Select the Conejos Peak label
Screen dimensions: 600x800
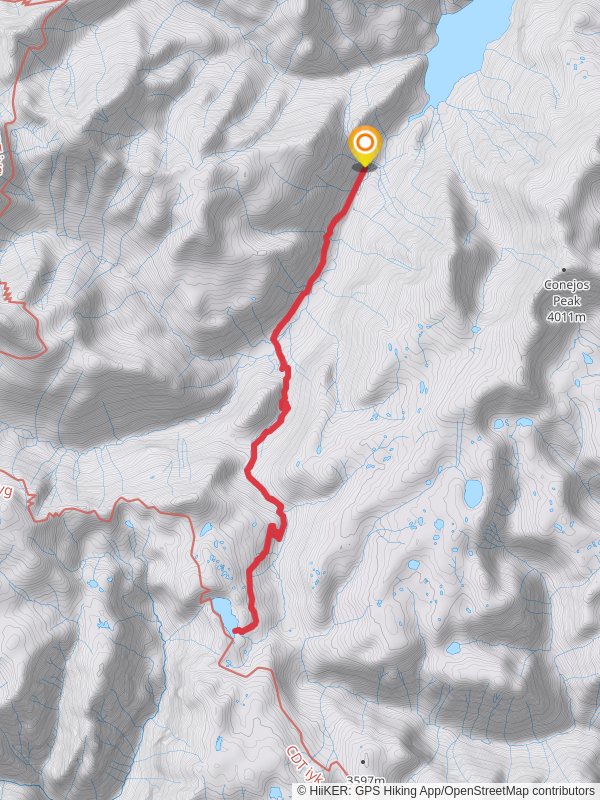(566, 293)
